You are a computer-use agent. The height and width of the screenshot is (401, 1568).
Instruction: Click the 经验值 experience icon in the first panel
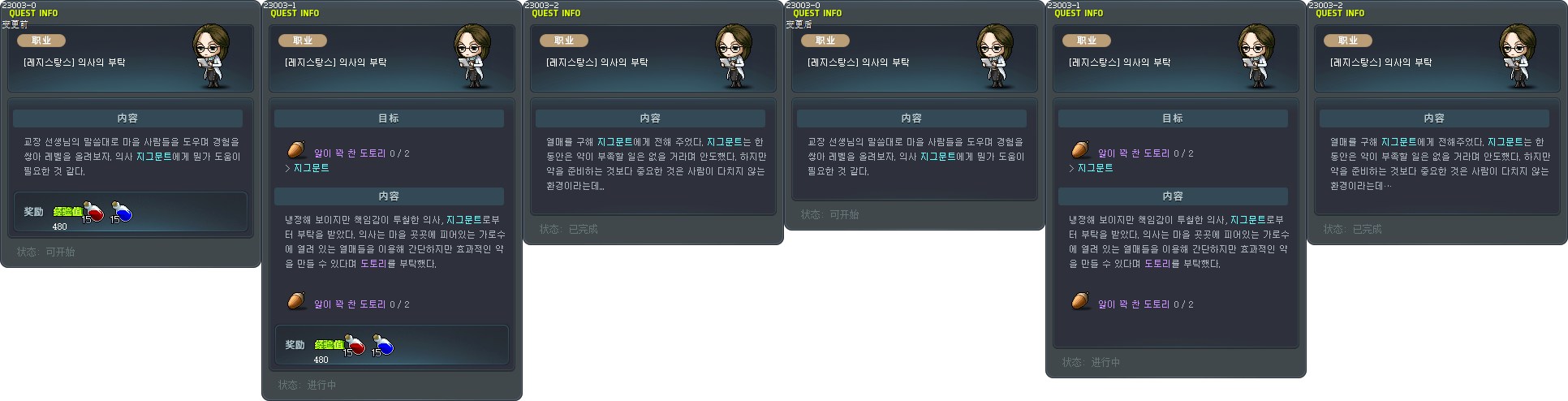pos(67,211)
